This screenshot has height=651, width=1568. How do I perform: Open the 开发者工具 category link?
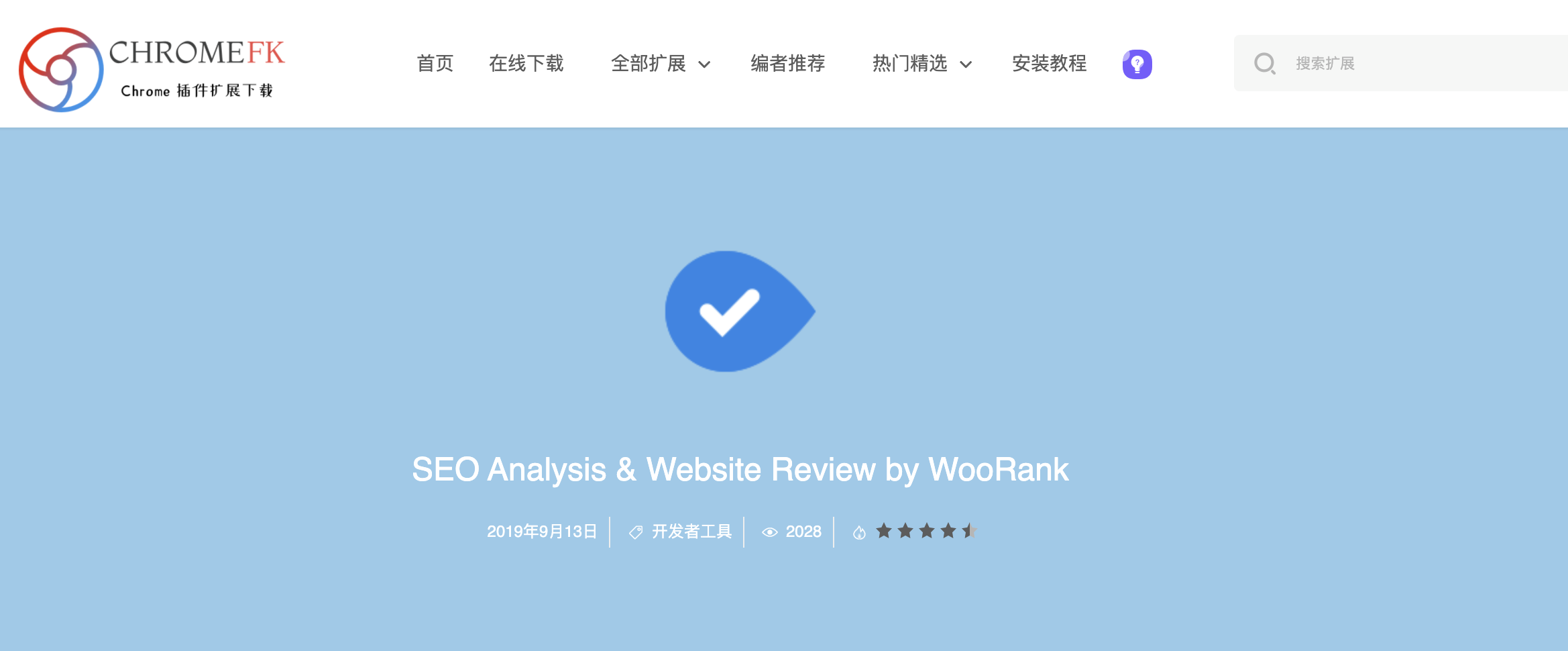click(x=691, y=532)
